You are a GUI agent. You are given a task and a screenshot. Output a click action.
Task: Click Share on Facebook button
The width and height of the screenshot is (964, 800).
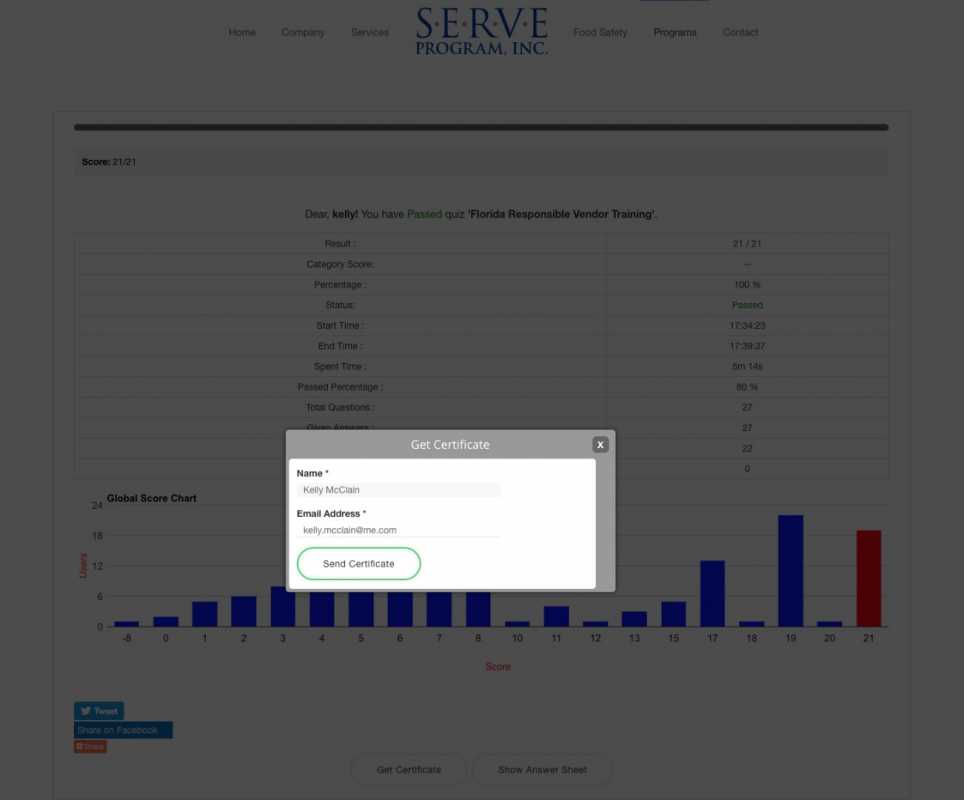[122, 730]
